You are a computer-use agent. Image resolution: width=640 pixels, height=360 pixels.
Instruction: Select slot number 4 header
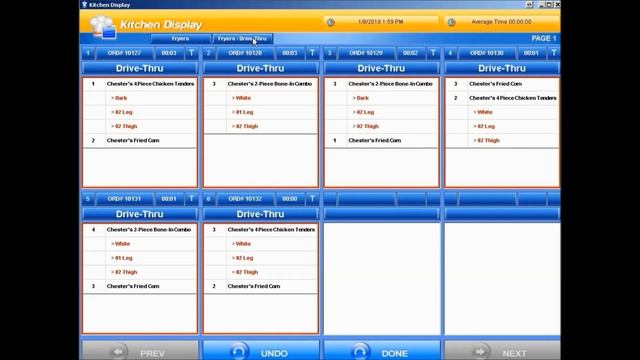click(x=450, y=53)
